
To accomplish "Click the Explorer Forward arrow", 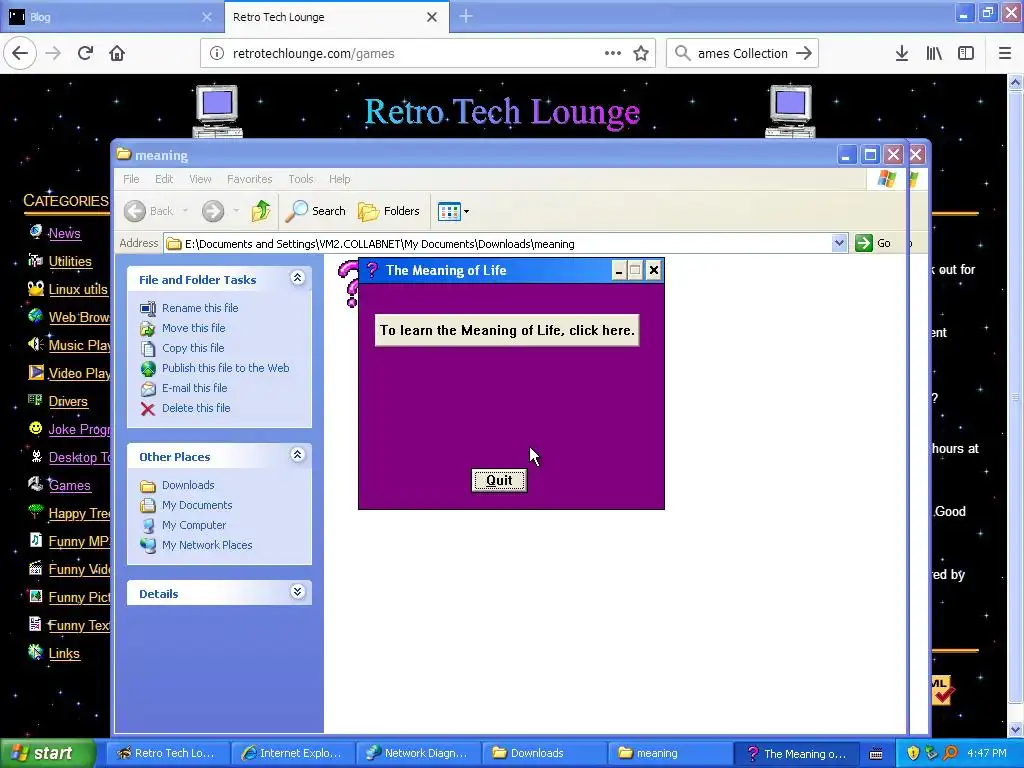I will (x=212, y=211).
